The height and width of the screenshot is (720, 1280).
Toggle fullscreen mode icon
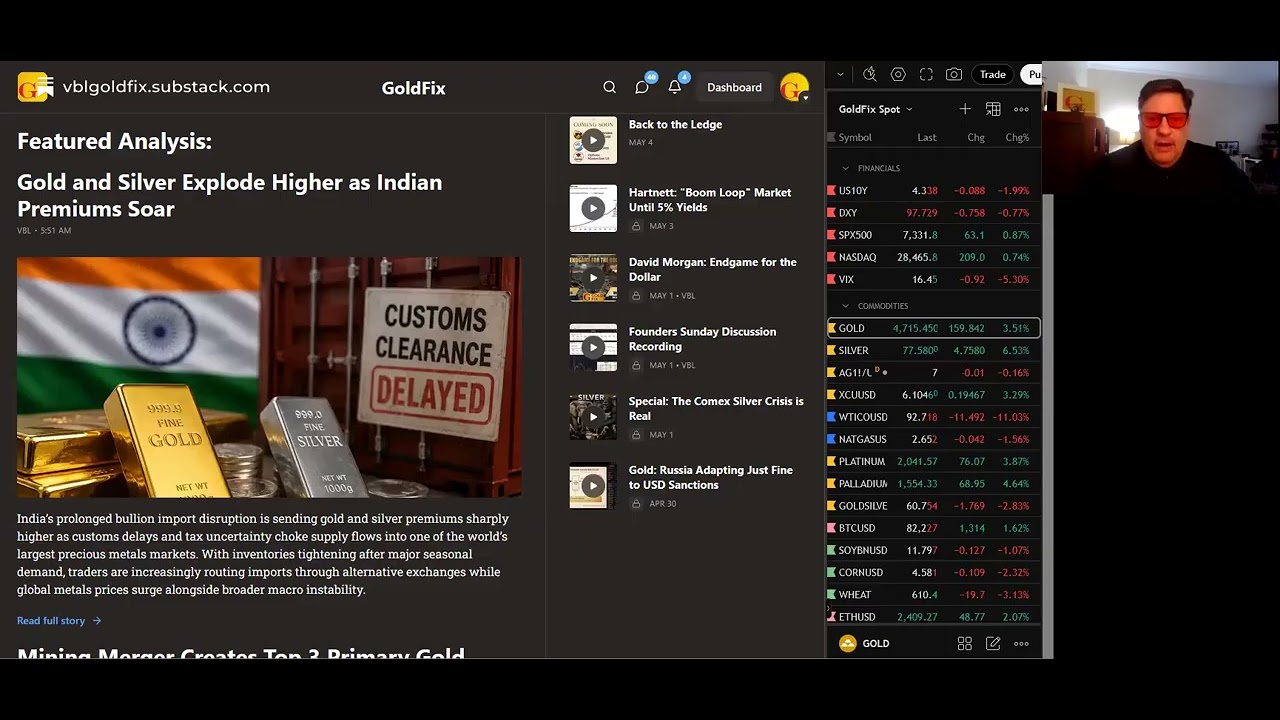[926, 74]
